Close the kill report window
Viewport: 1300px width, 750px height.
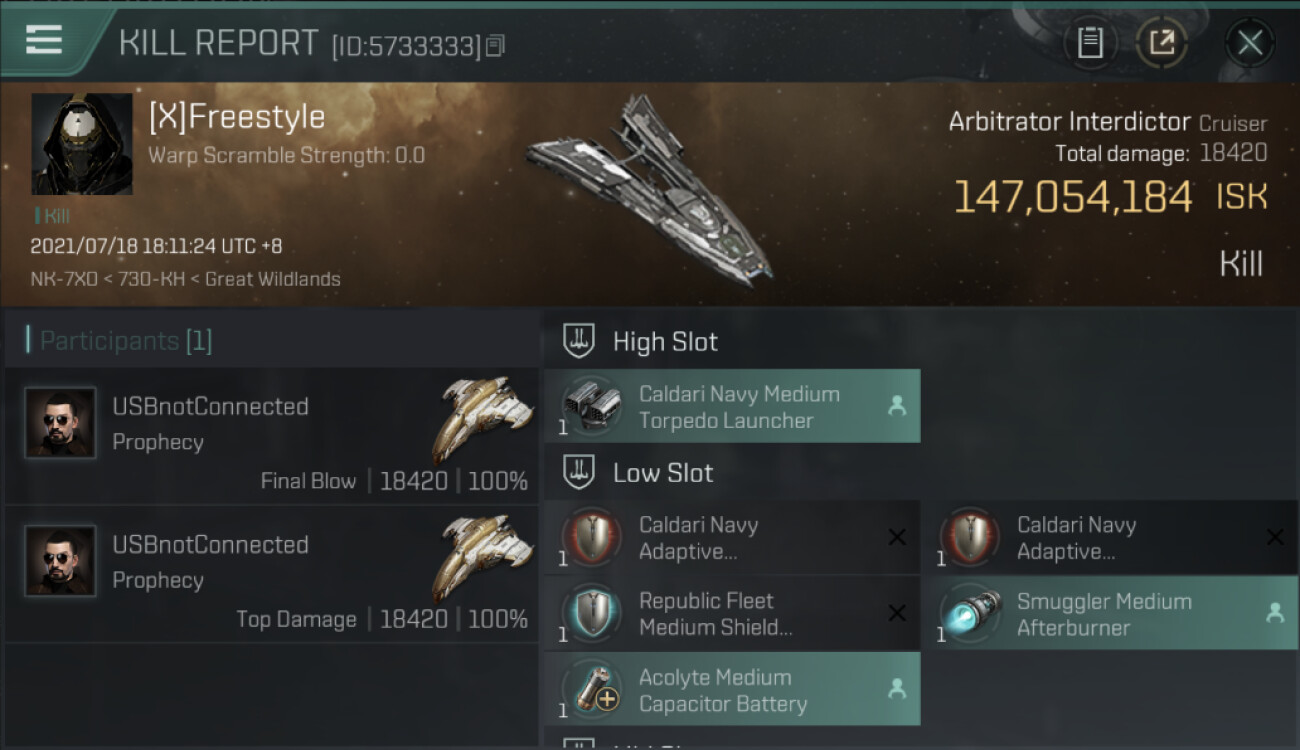[1249, 43]
